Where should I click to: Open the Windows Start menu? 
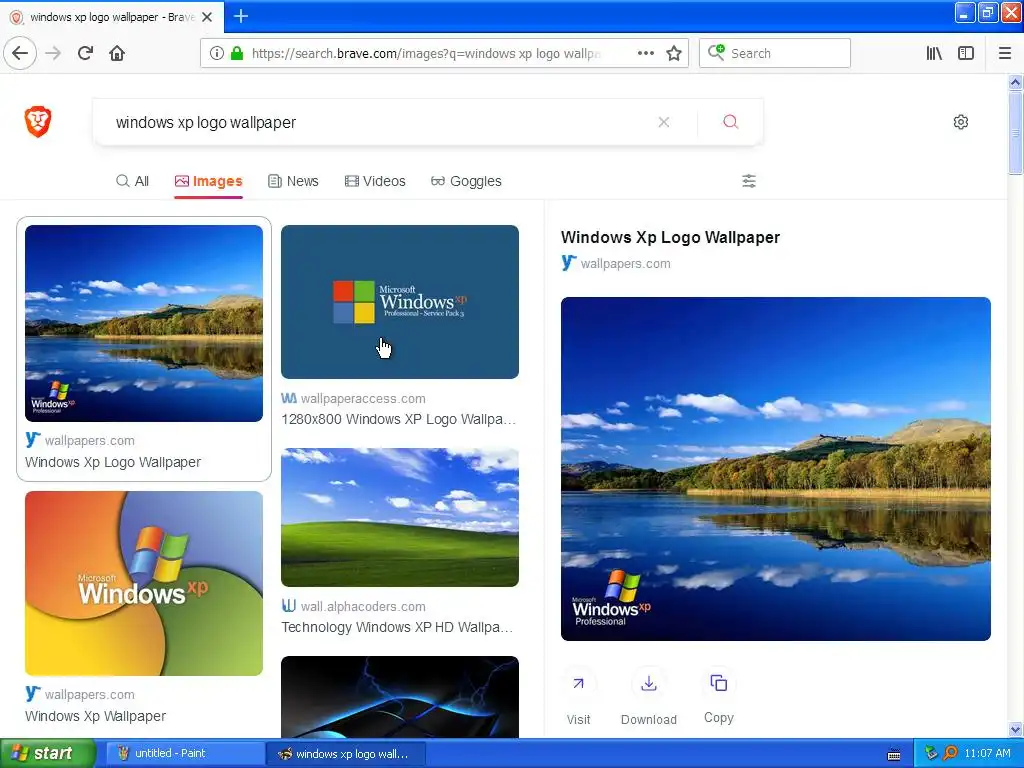click(48, 753)
